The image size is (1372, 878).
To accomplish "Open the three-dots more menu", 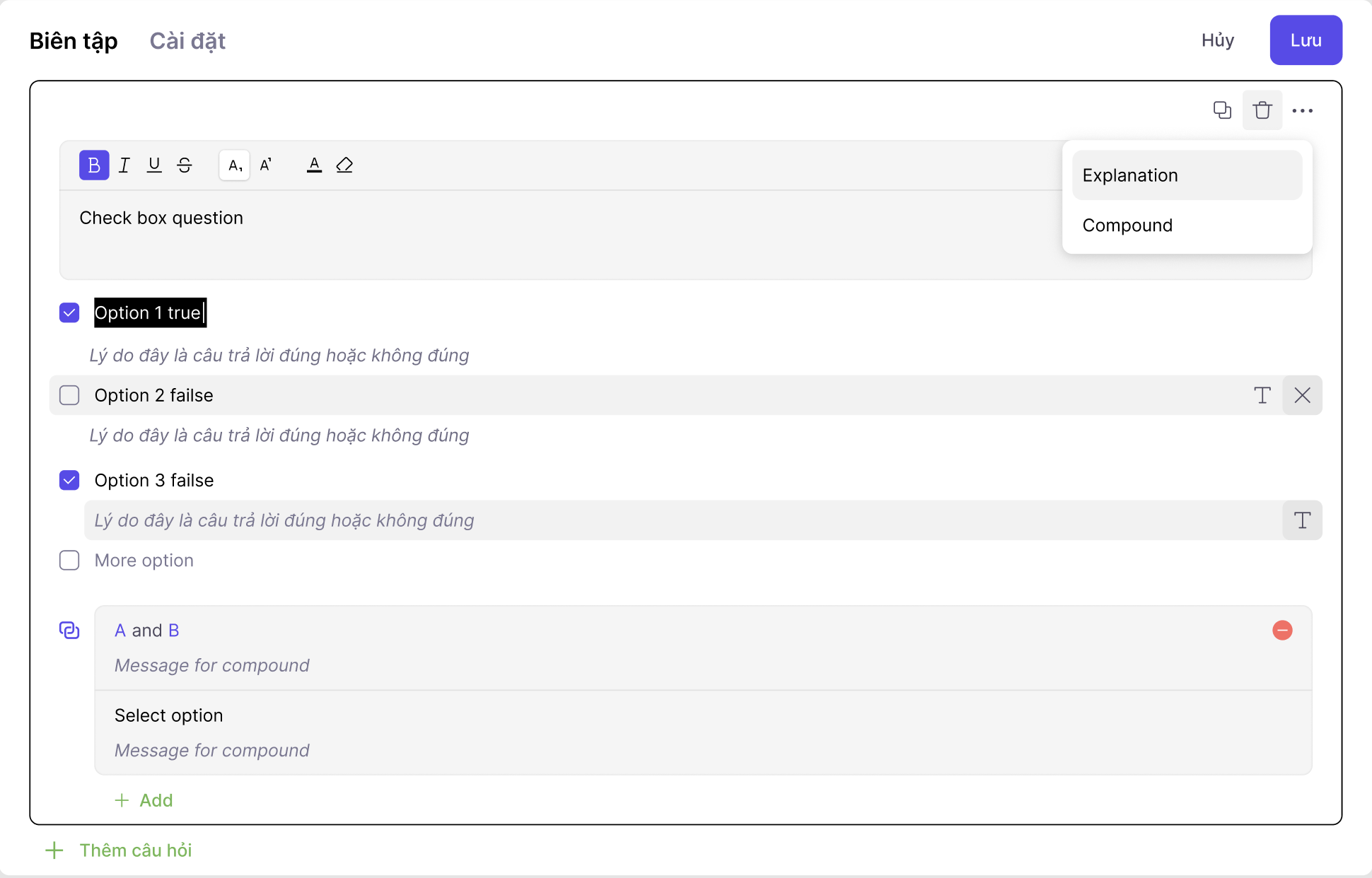I will tap(1303, 110).
